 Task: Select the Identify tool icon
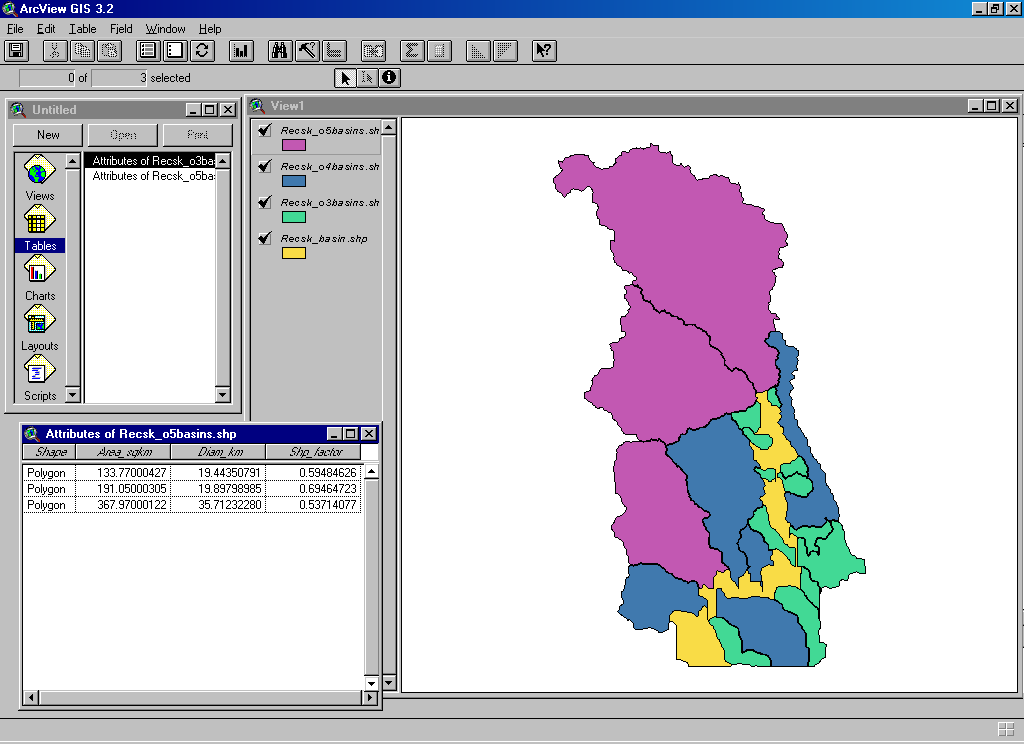(389, 78)
